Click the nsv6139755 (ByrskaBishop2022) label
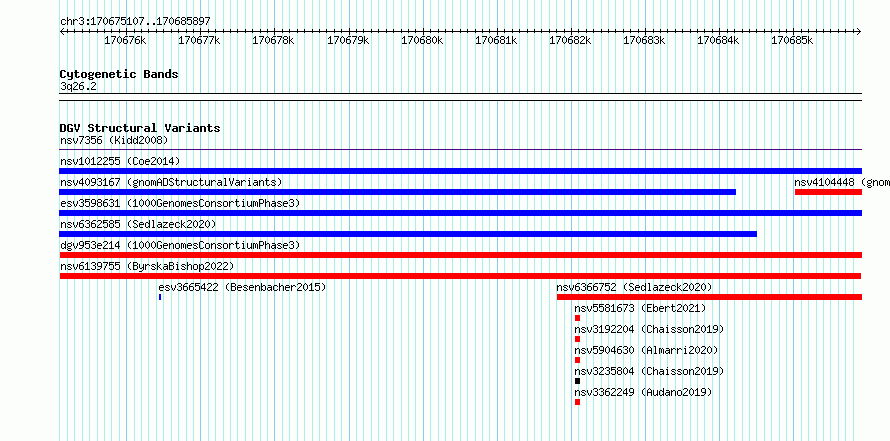Screen dimensions: 890x441 (x=147, y=266)
